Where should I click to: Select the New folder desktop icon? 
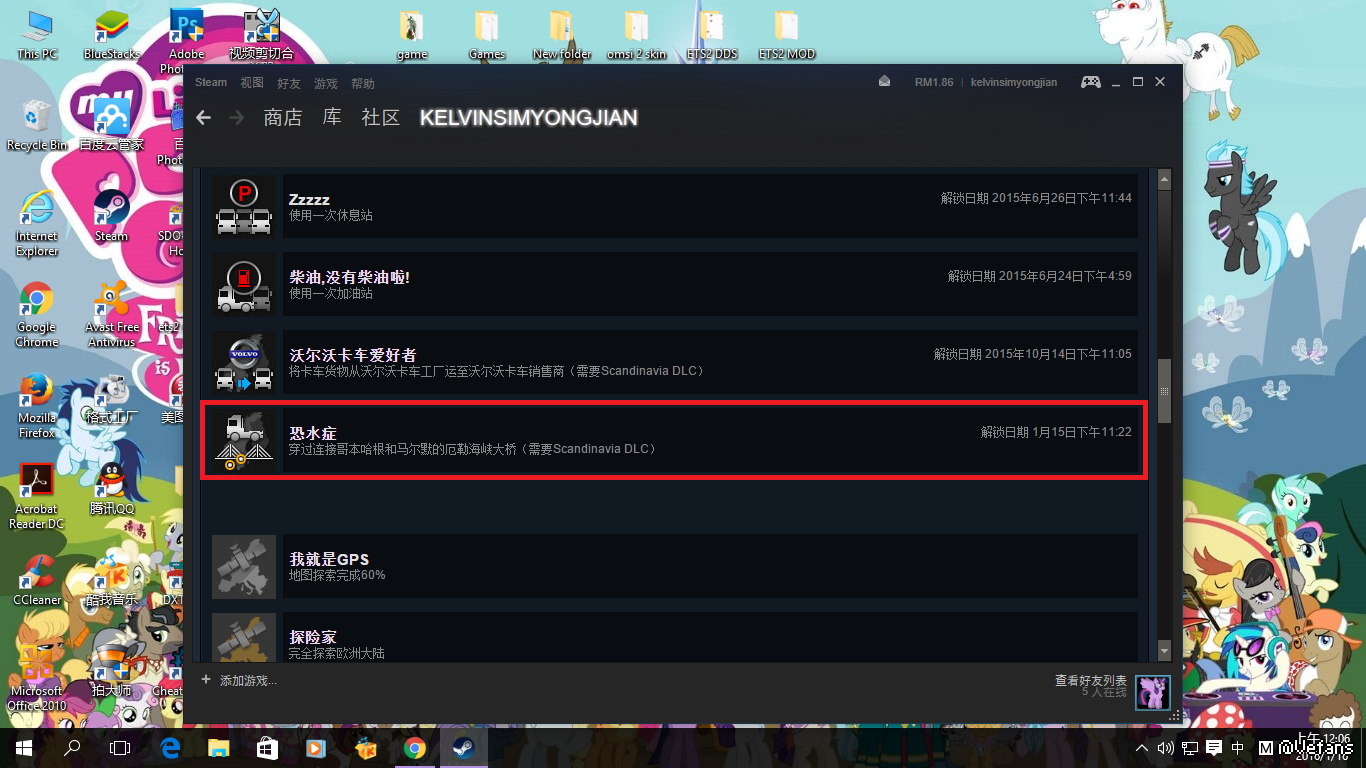pyautogui.click(x=562, y=35)
